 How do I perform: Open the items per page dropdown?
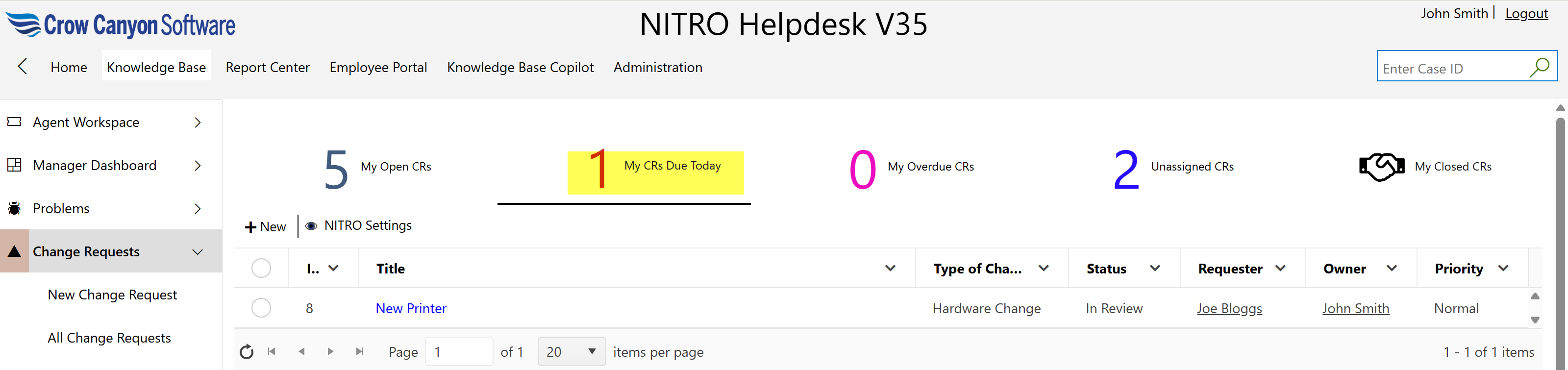click(x=571, y=352)
